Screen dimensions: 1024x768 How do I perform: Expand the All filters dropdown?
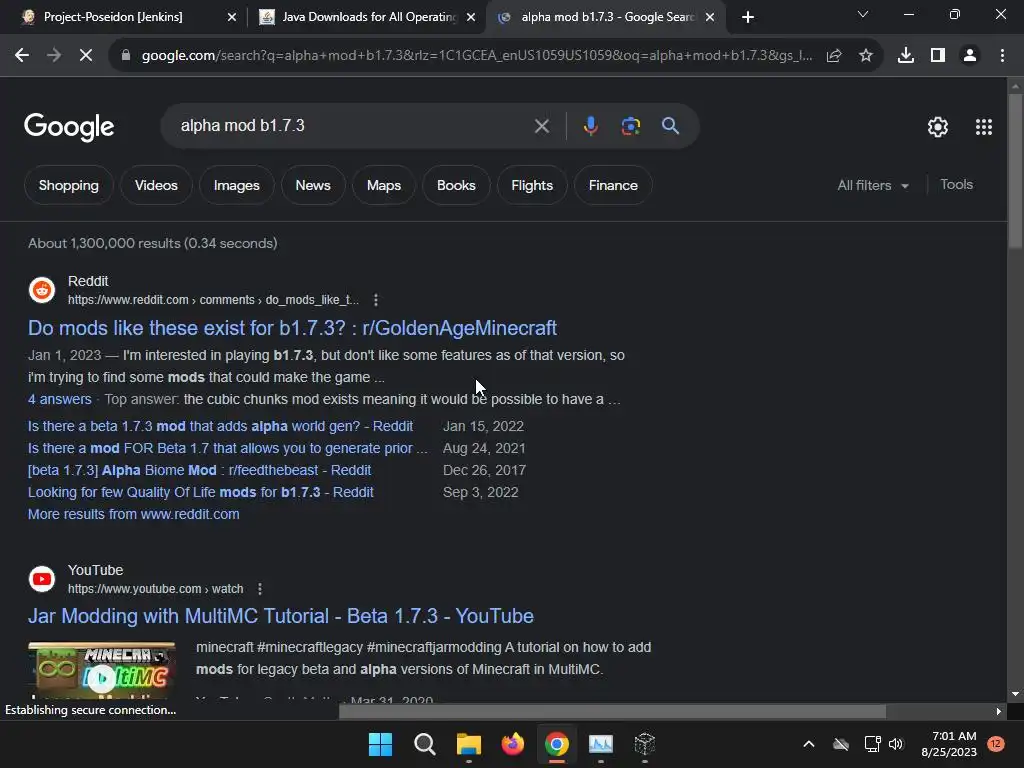[873, 185]
